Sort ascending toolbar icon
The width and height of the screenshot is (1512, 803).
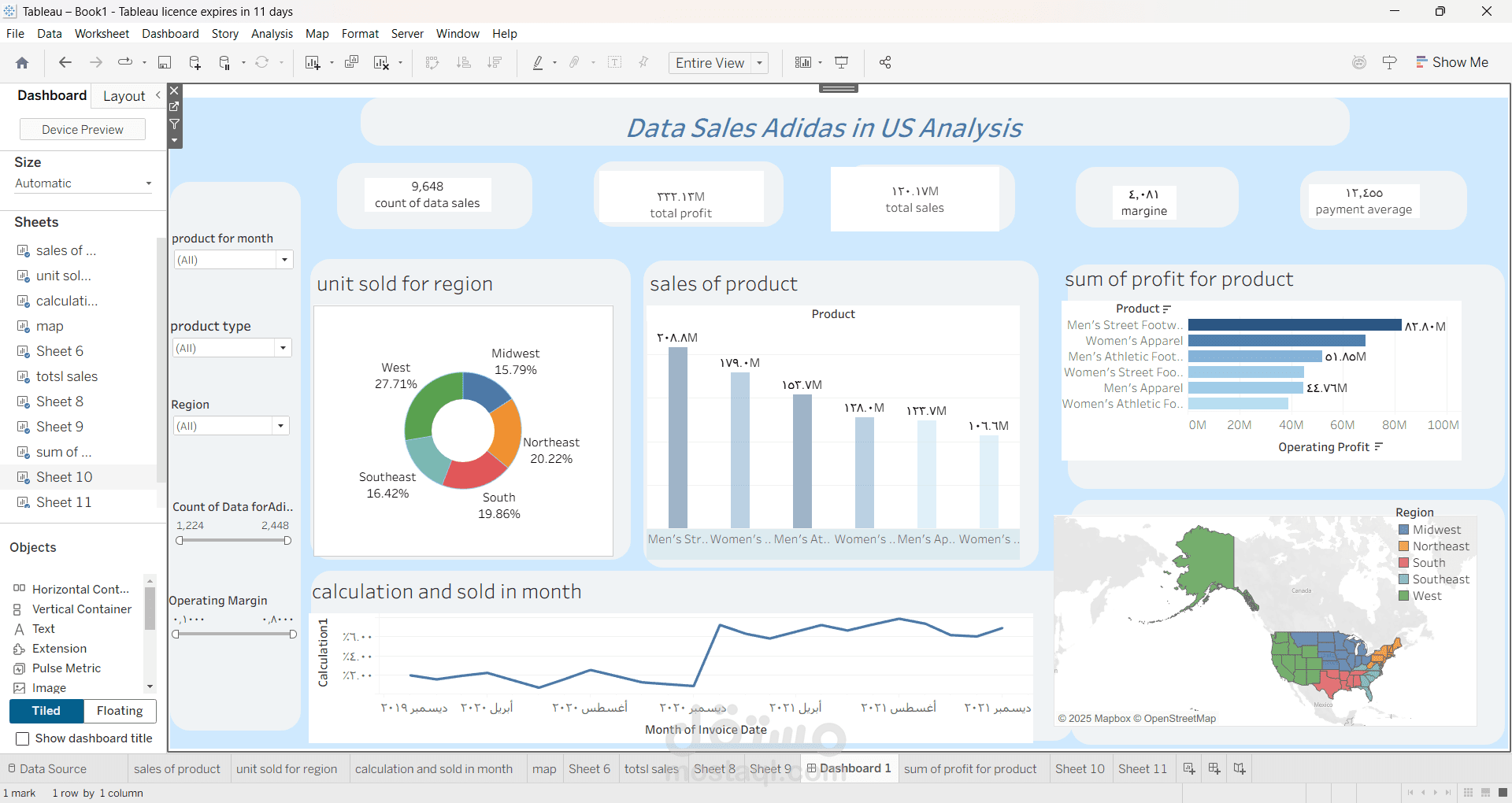463,62
